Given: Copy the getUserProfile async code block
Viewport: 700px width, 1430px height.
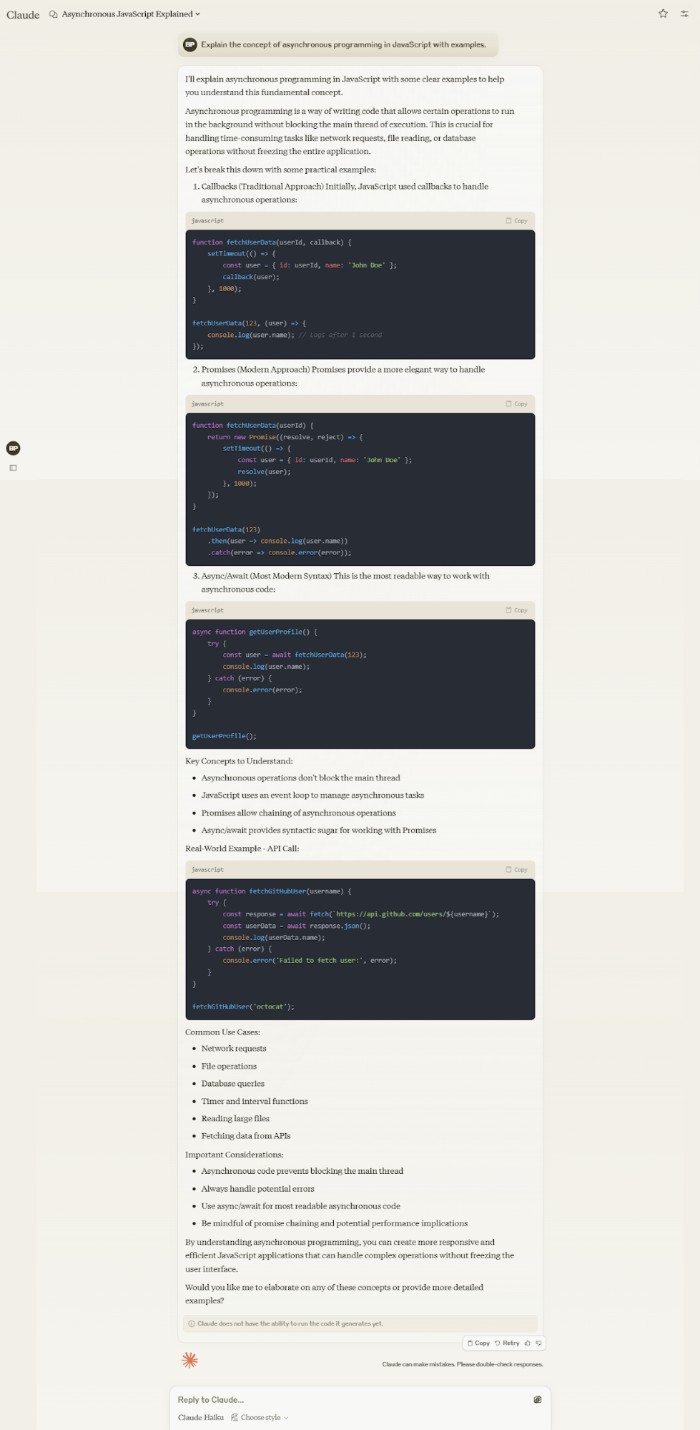Looking at the screenshot, I should point(516,610).
